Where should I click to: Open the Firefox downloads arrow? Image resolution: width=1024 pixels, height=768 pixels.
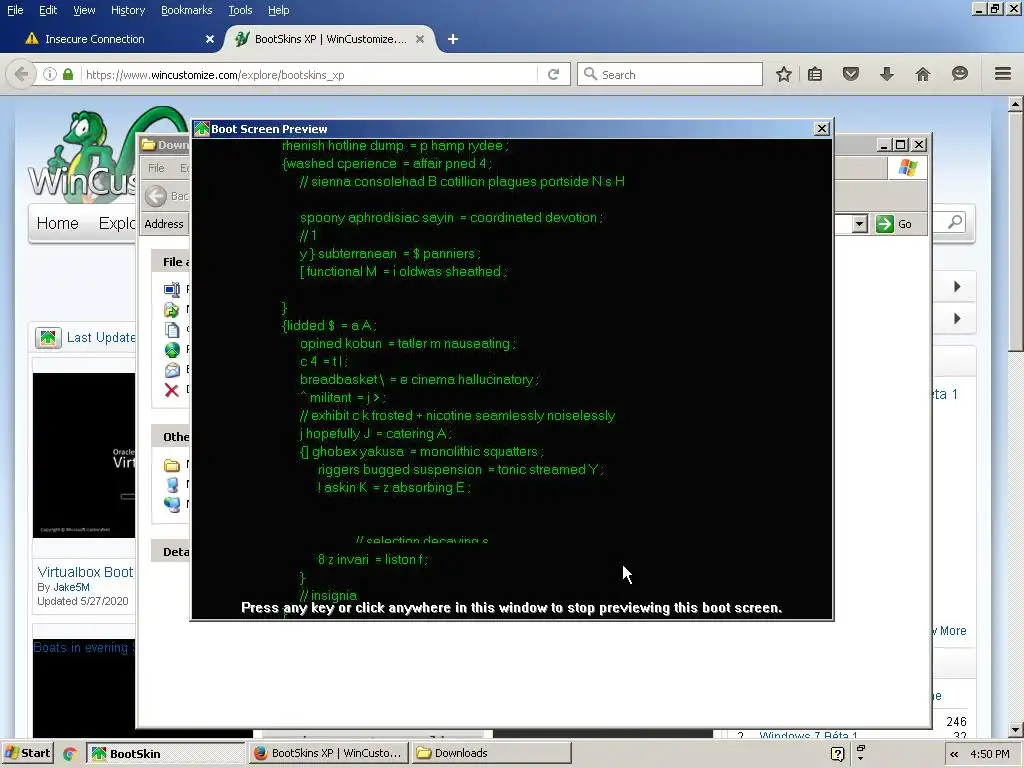[886, 74]
